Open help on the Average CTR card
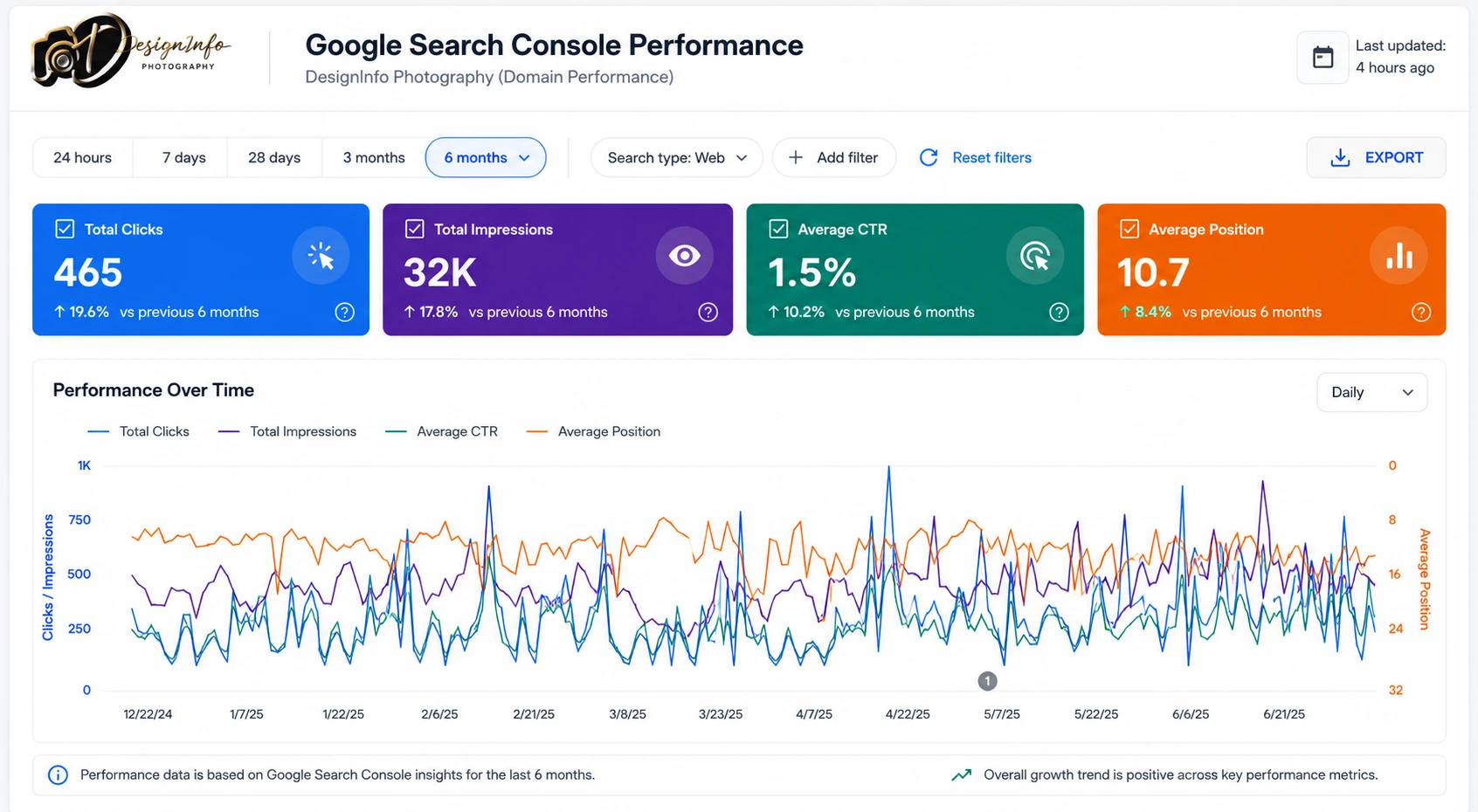This screenshot has height=812, width=1478. tap(1059, 312)
